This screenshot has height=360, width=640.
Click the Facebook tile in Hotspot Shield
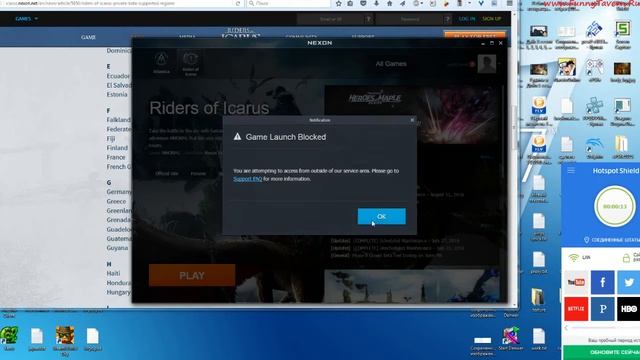(602, 282)
